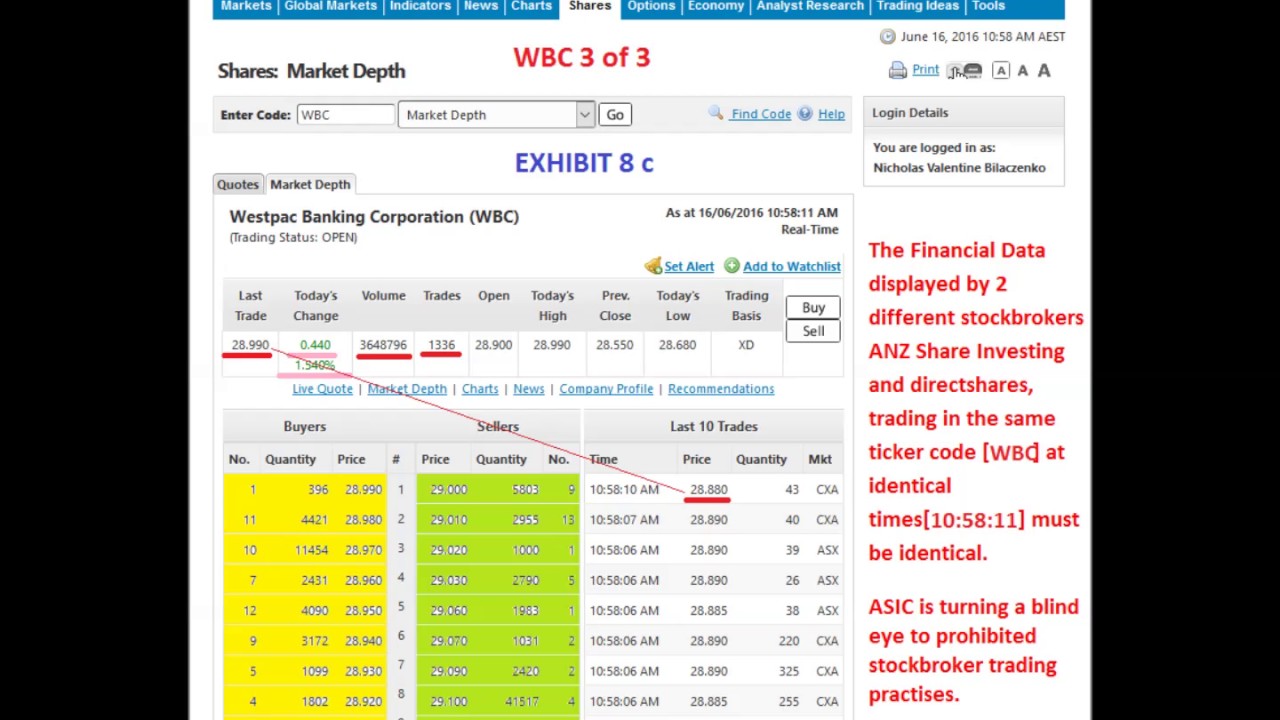Click seller quantity 2955
The image size is (1280, 720).
click(x=524, y=520)
